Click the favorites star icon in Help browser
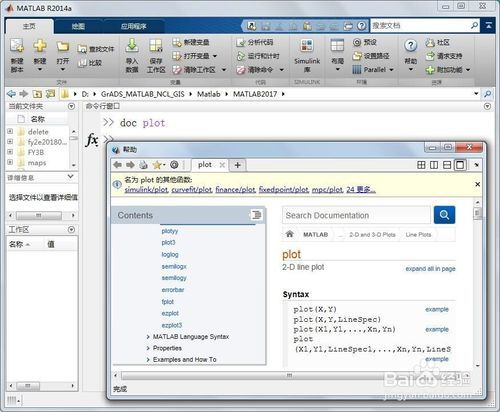This screenshot has width=500, height=412. click(157, 165)
